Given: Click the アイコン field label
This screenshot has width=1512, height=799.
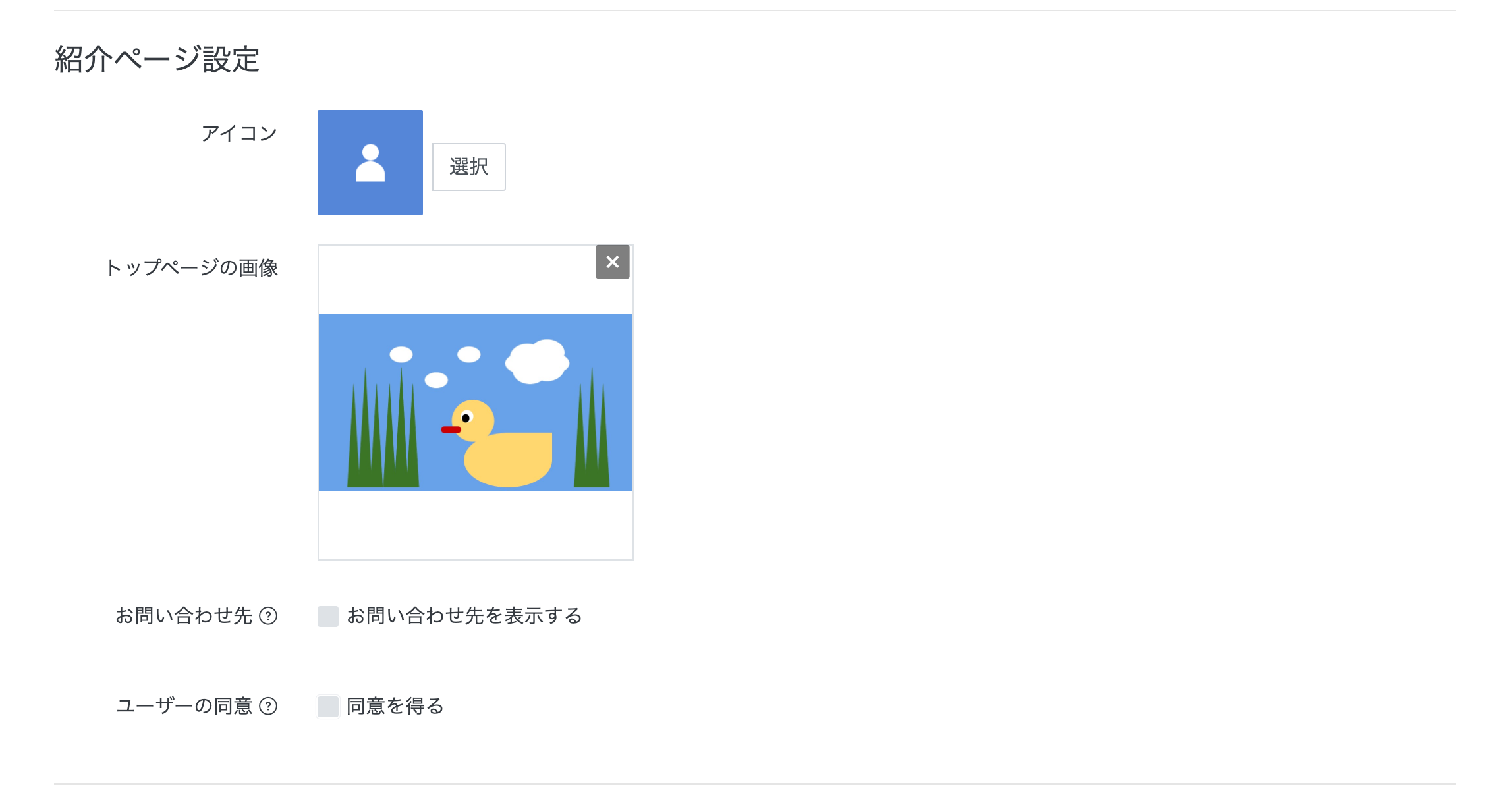Looking at the screenshot, I should 239,134.
